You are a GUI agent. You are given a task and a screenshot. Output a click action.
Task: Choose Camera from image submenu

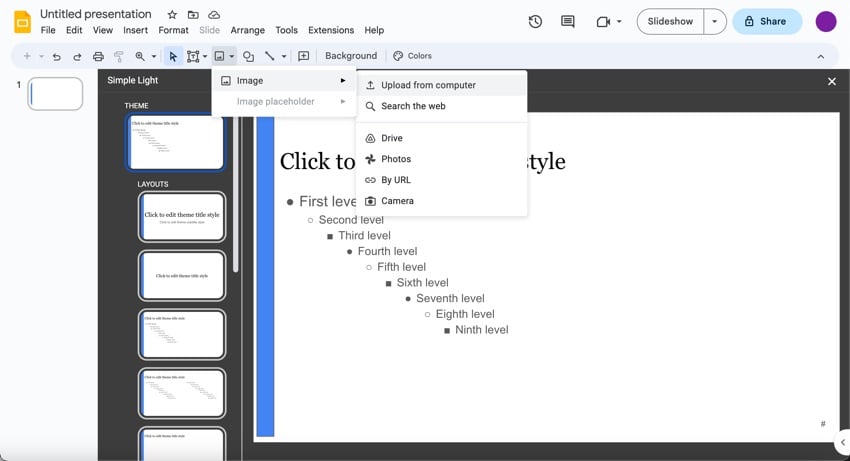point(397,201)
